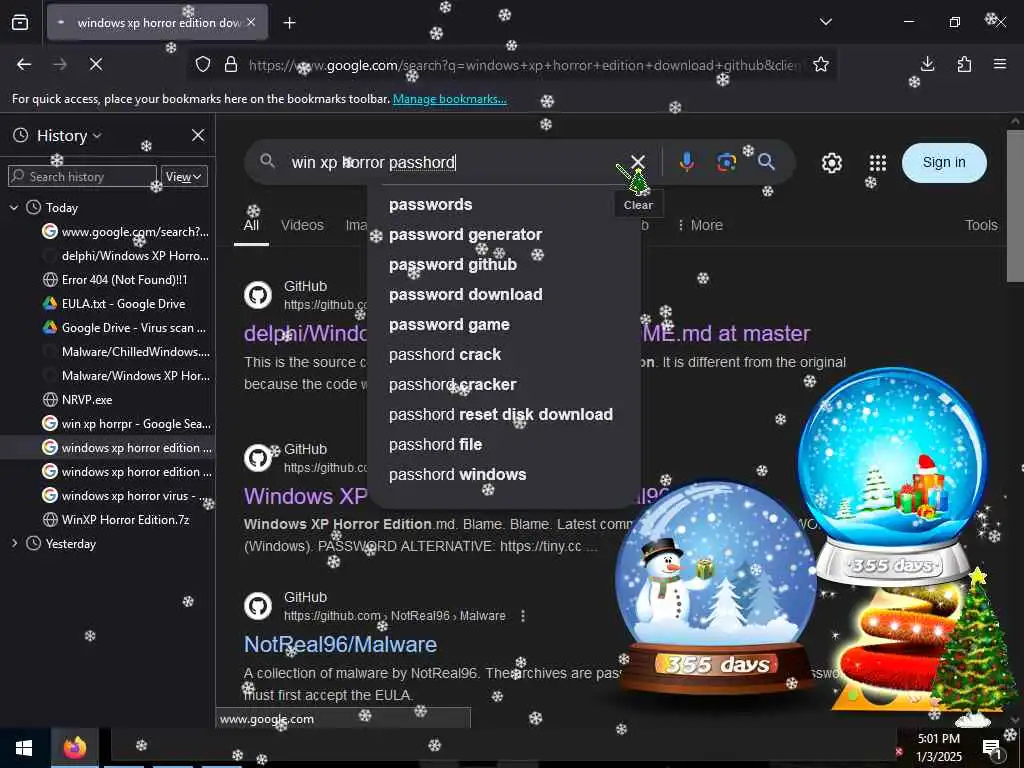Choose the 'passwords' suggestion

click(x=503, y=204)
